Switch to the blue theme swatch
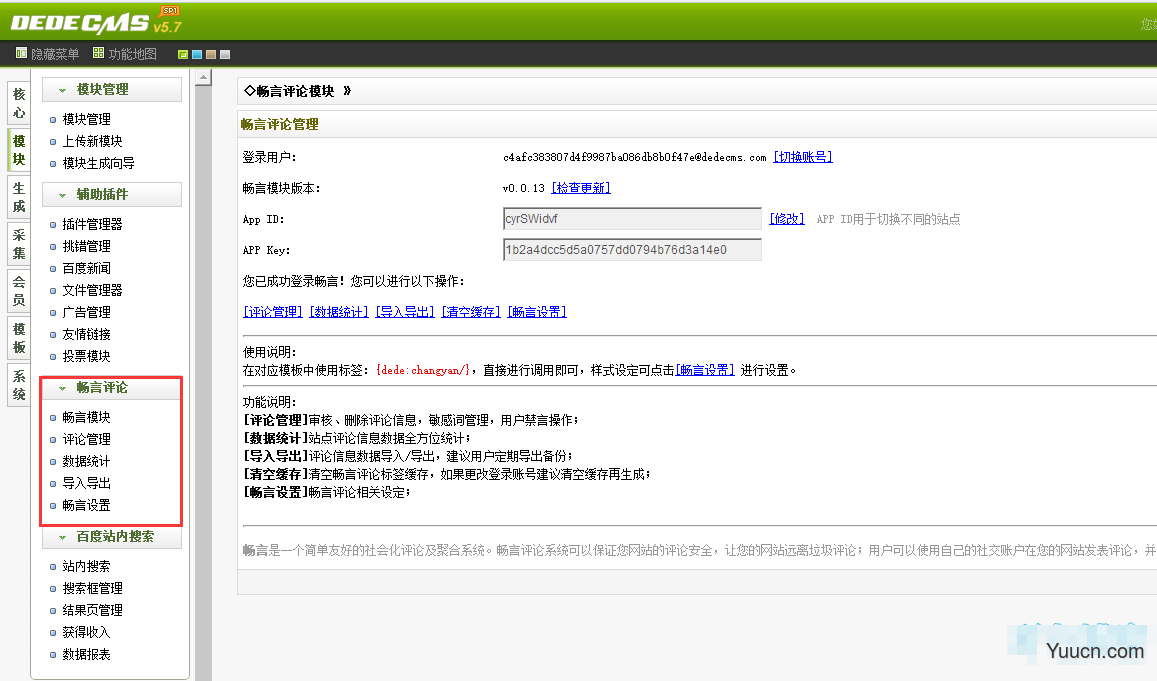The image size is (1157, 681). coord(197,55)
